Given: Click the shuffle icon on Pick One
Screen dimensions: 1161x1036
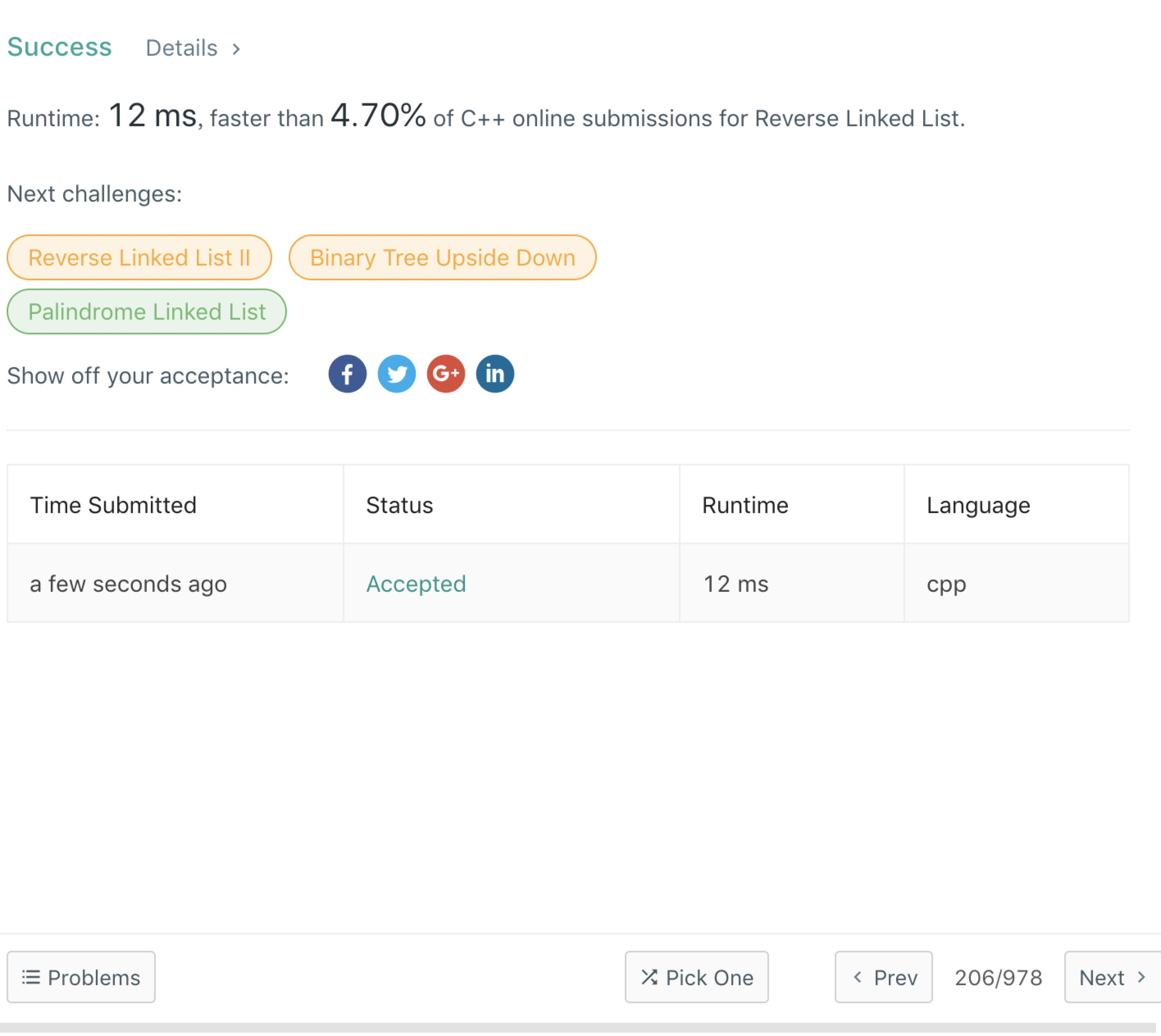Looking at the screenshot, I should tap(649, 977).
